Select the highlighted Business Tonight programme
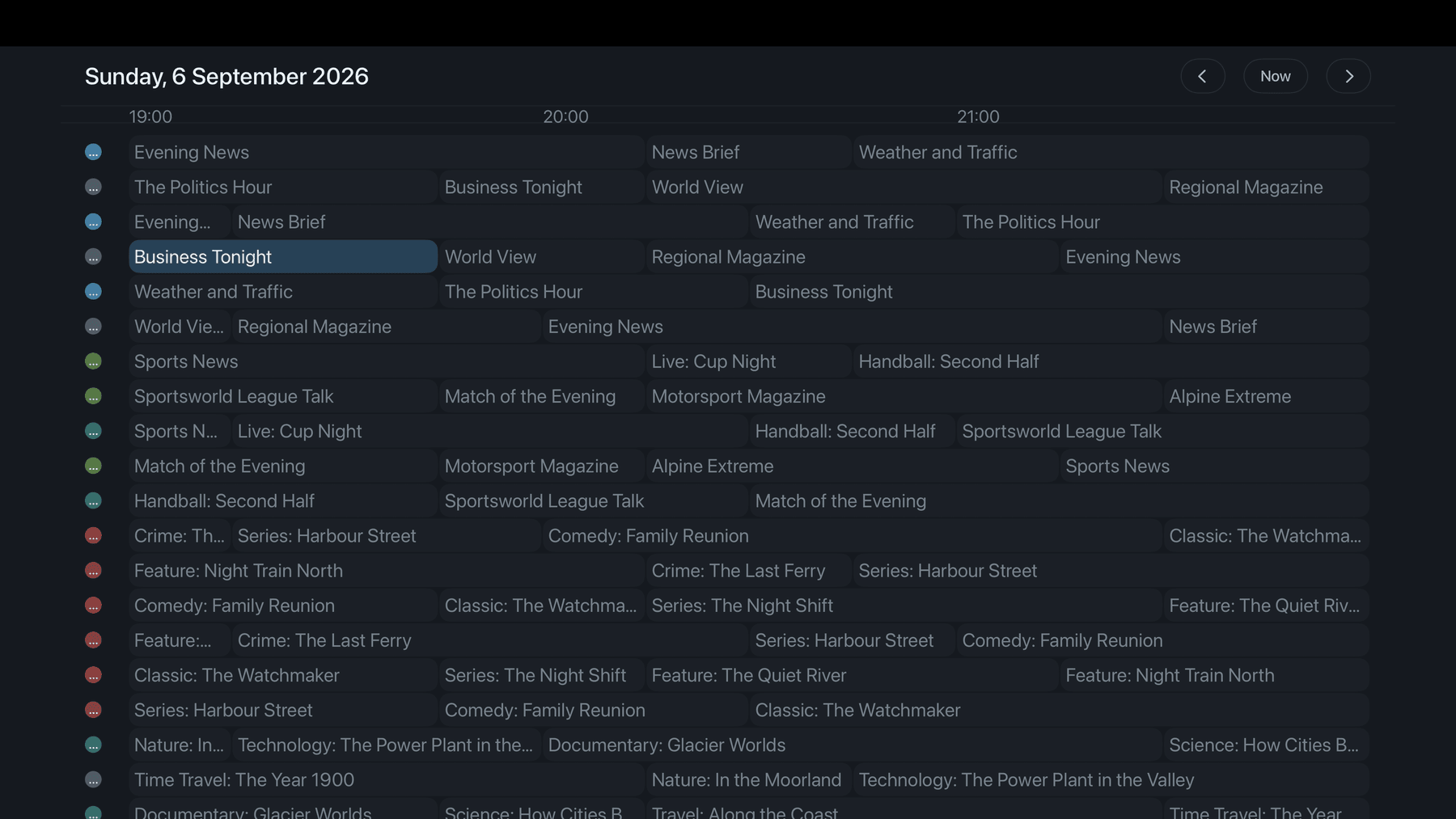 tap(283, 256)
